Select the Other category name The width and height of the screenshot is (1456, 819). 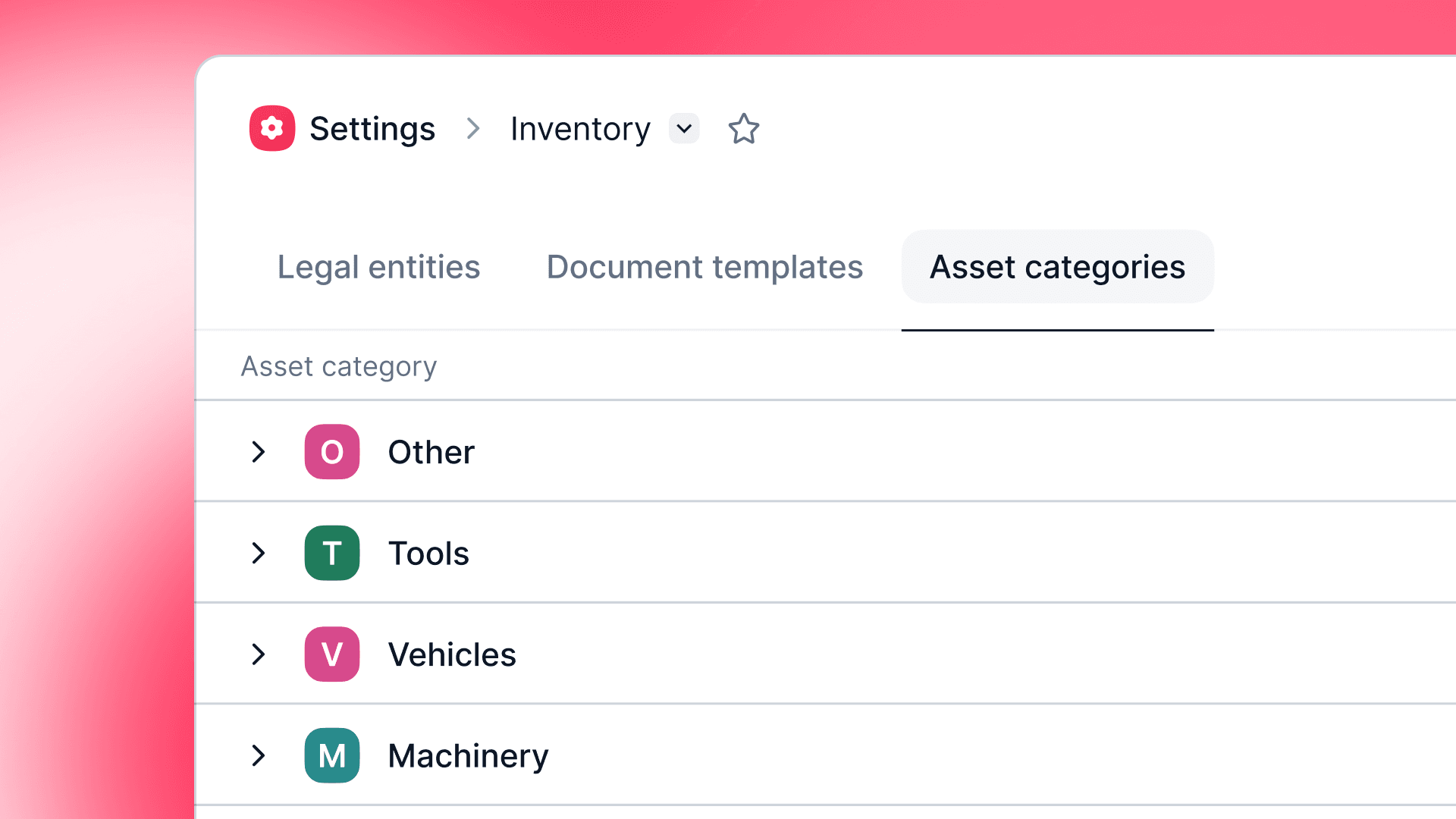coord(431,452)
